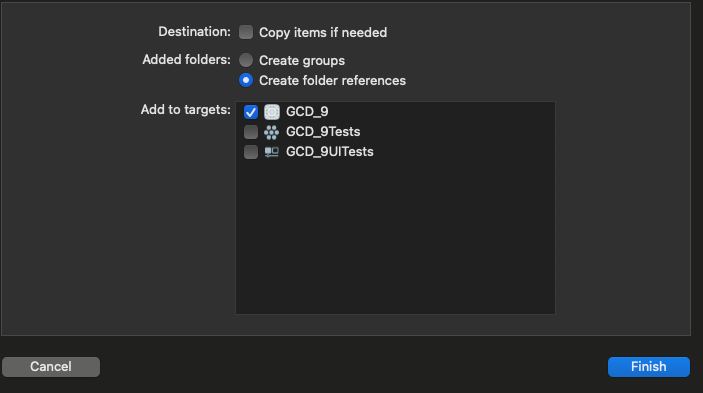703x393 pixels.
Task: Click the GCD_9 app target icon
Action: coord(272,112)
